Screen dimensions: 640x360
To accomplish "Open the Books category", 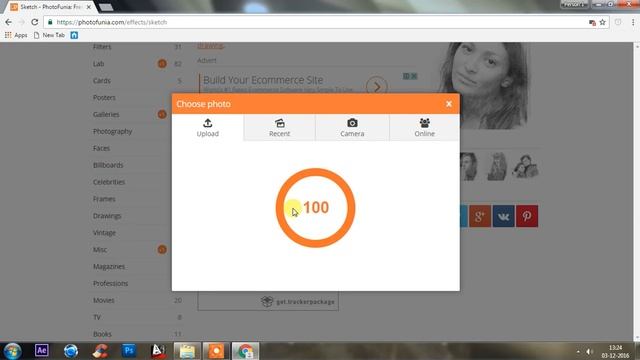I will click(x=102, y=334).
